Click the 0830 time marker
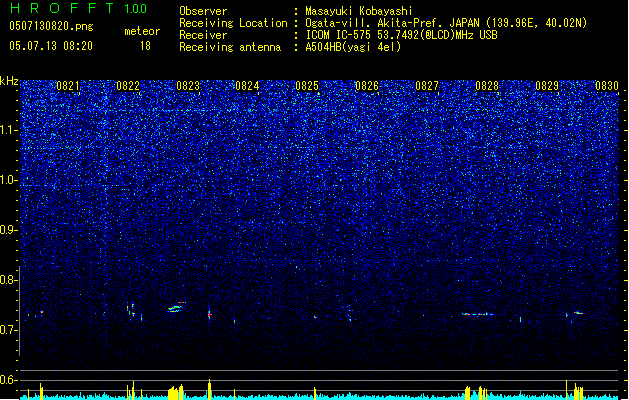This screenshot has width=629, height=400. 607,85
